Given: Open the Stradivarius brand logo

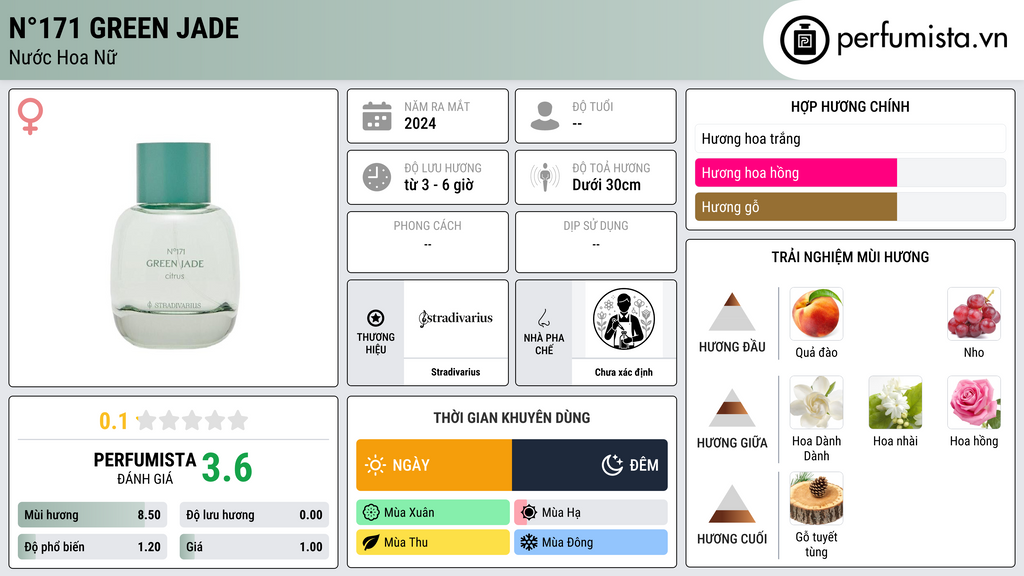Looking at the screenshot, I should coord(456,319).
